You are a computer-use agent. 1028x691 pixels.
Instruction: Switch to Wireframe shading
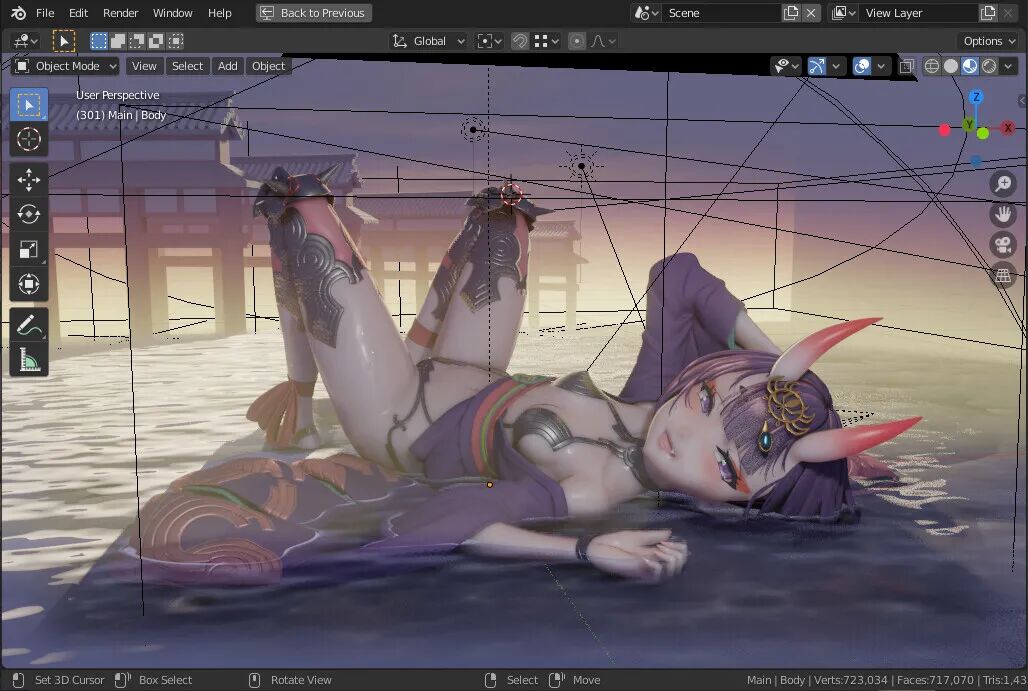coord(932,66)
